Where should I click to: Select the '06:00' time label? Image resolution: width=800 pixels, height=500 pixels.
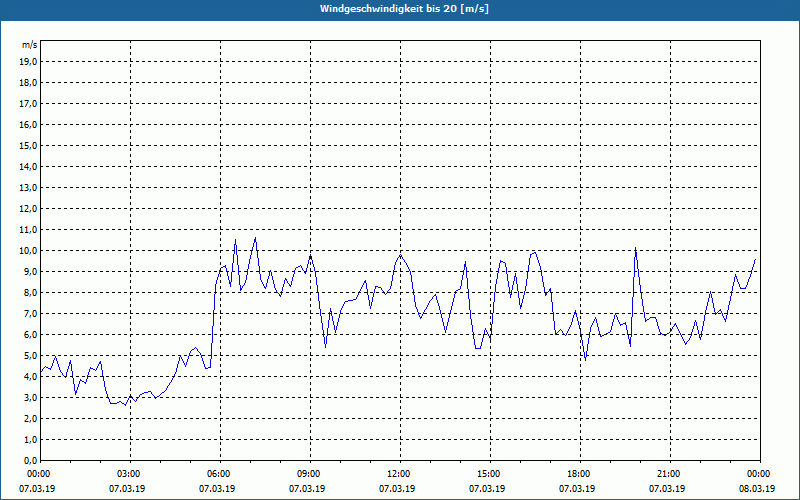pos(220,474)
